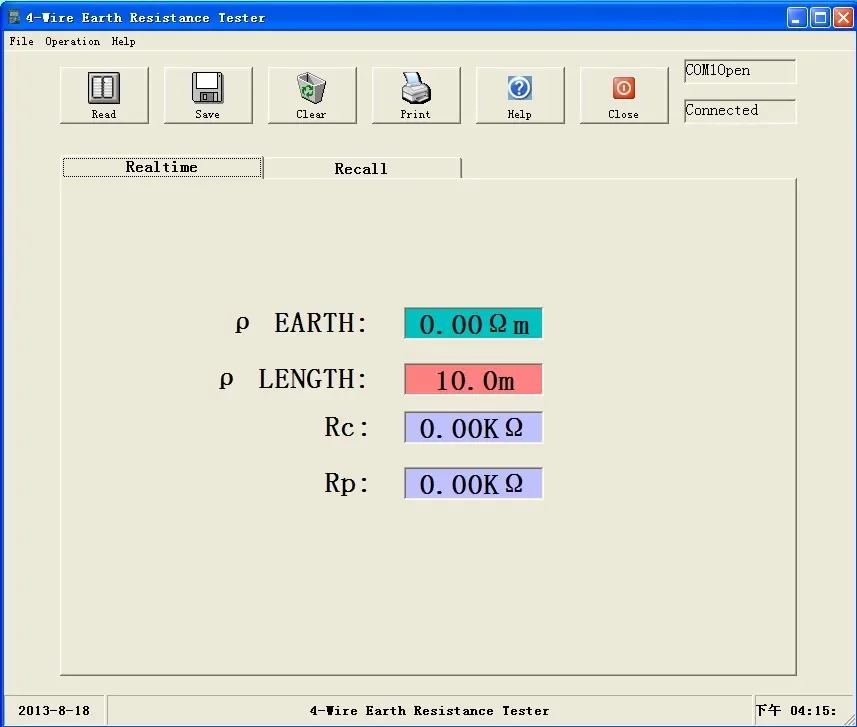Open the File menu

(21, 42)
